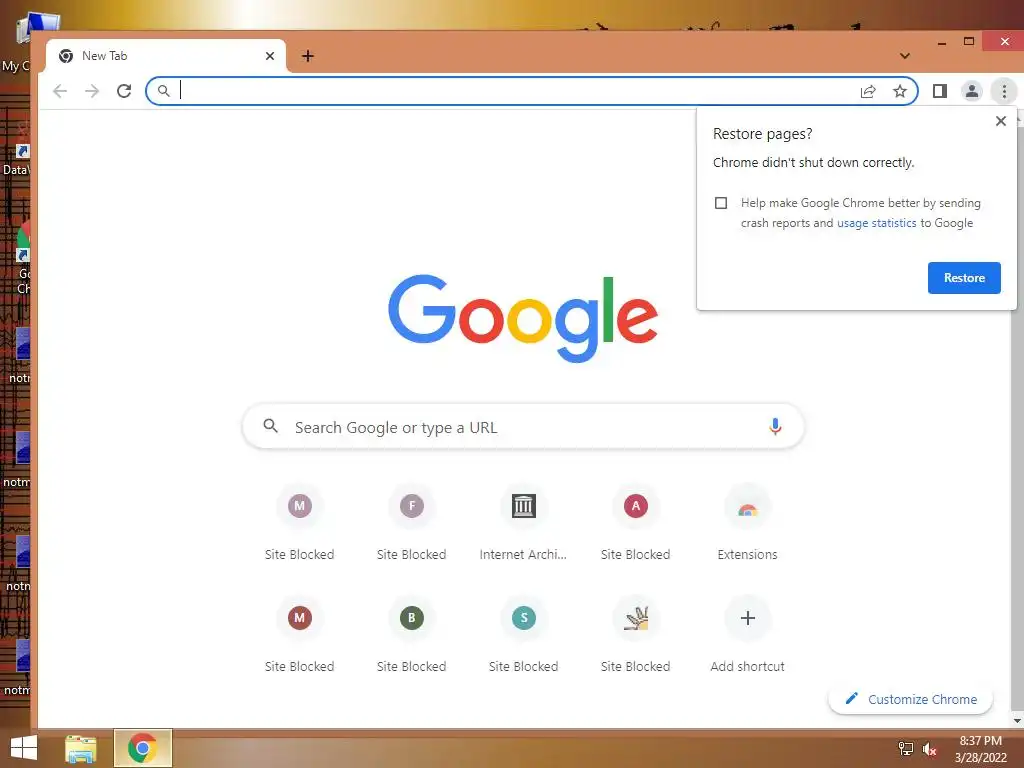Go back using the back arrow
This screenshot has width=1024, height=768.
(60, 91)
